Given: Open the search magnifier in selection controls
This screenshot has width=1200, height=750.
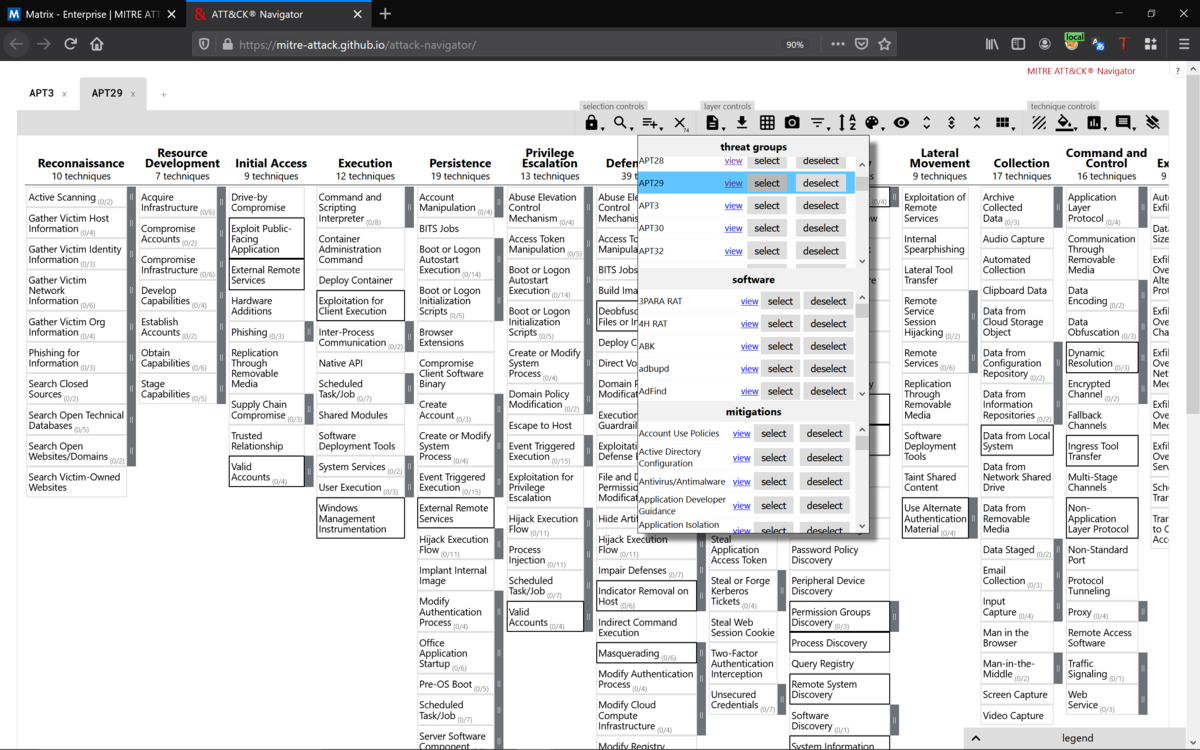Looking at the screenshot, I should coord(622,123).
